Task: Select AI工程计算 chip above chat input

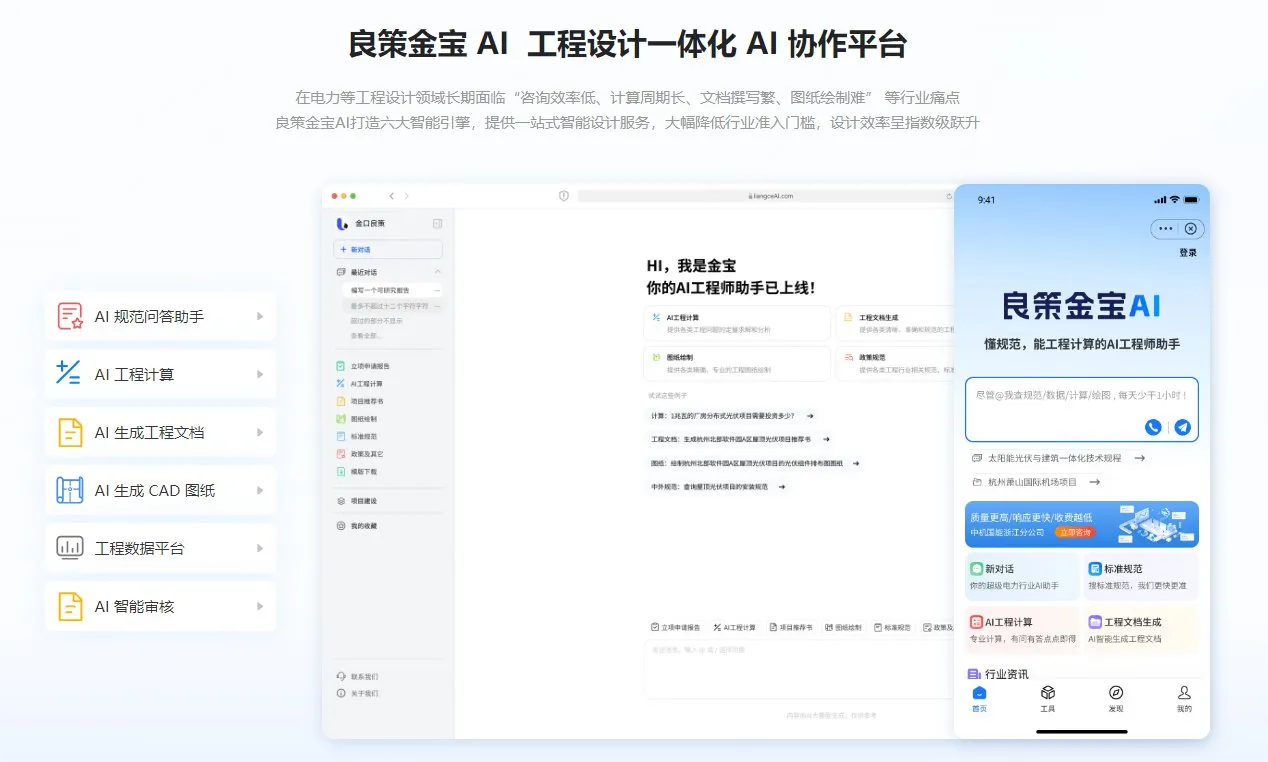Action: point(734,628)
